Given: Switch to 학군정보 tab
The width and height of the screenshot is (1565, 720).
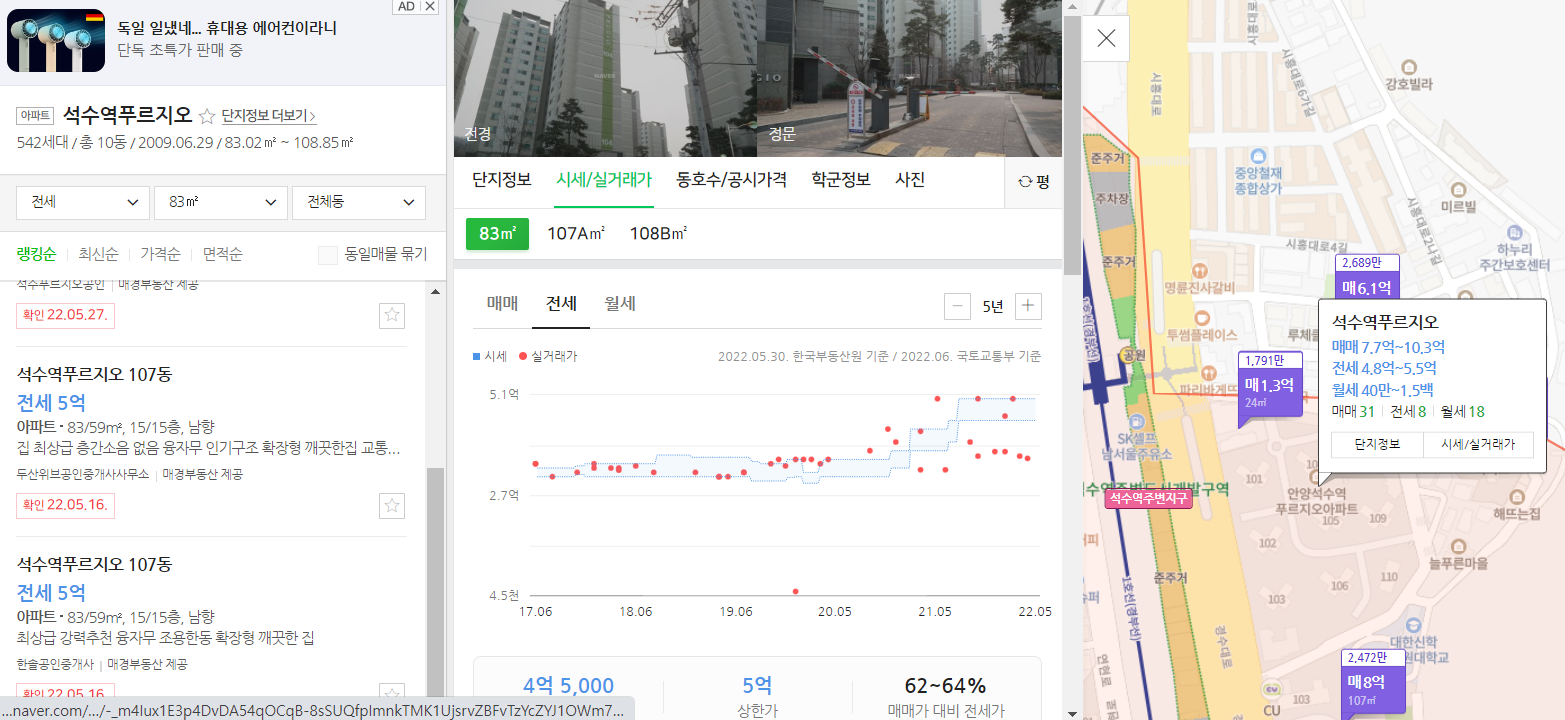Looking at the screenshot, I should (x=841, y=180).
